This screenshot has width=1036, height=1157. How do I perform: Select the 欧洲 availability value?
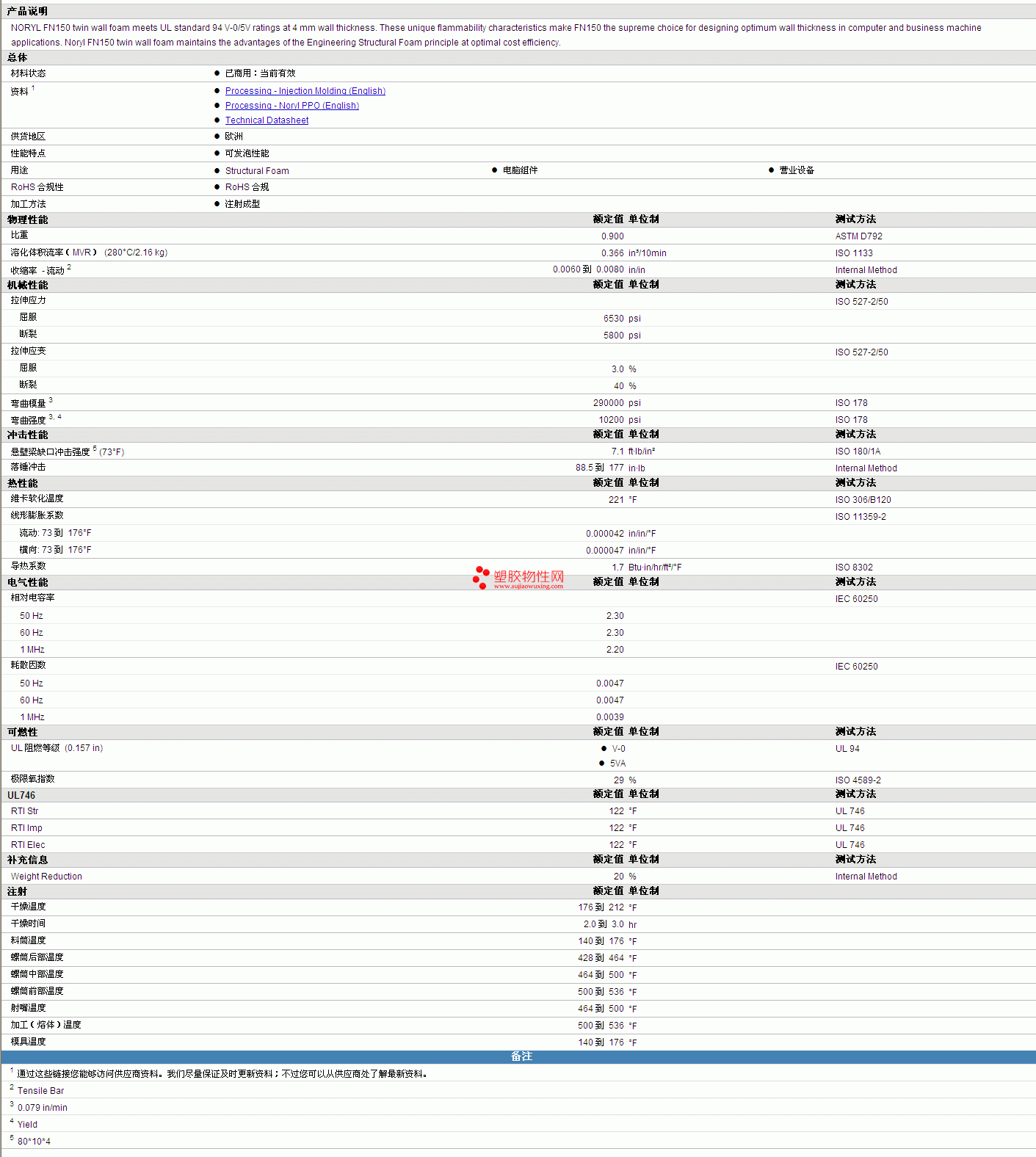[233, 137]
